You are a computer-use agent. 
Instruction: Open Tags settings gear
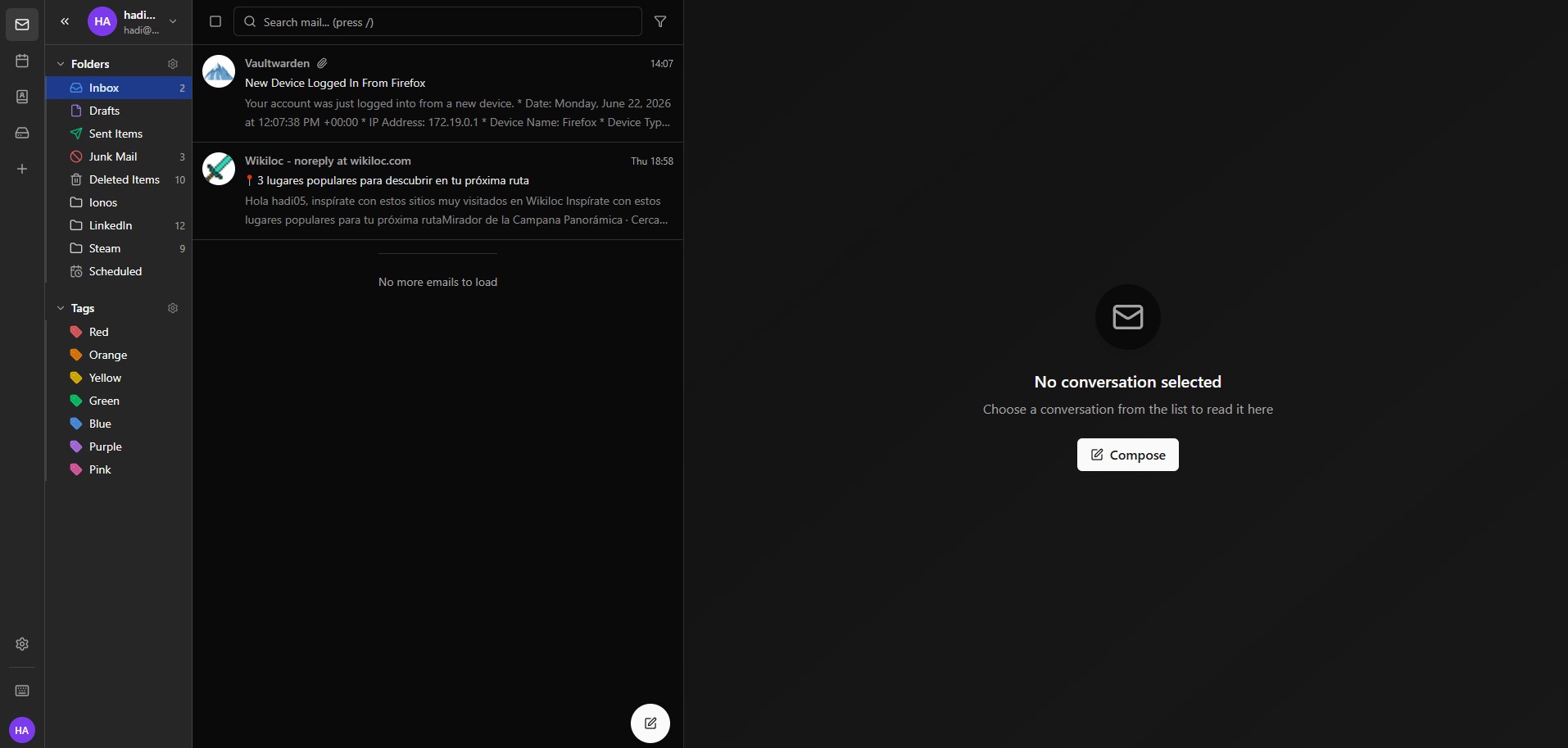click(x=173, y=308)
